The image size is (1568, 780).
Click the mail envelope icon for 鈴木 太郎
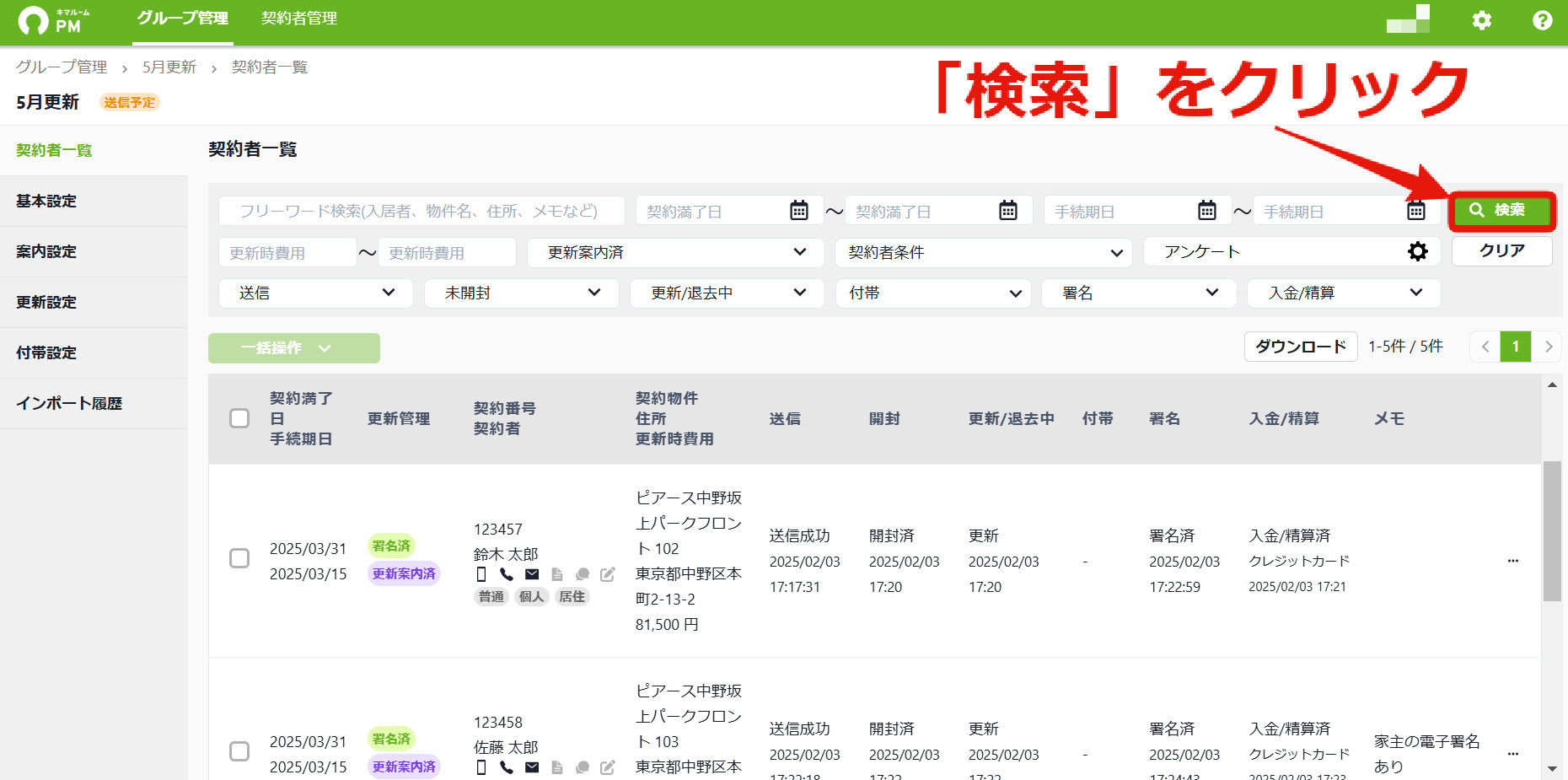[x=532, y=574]
